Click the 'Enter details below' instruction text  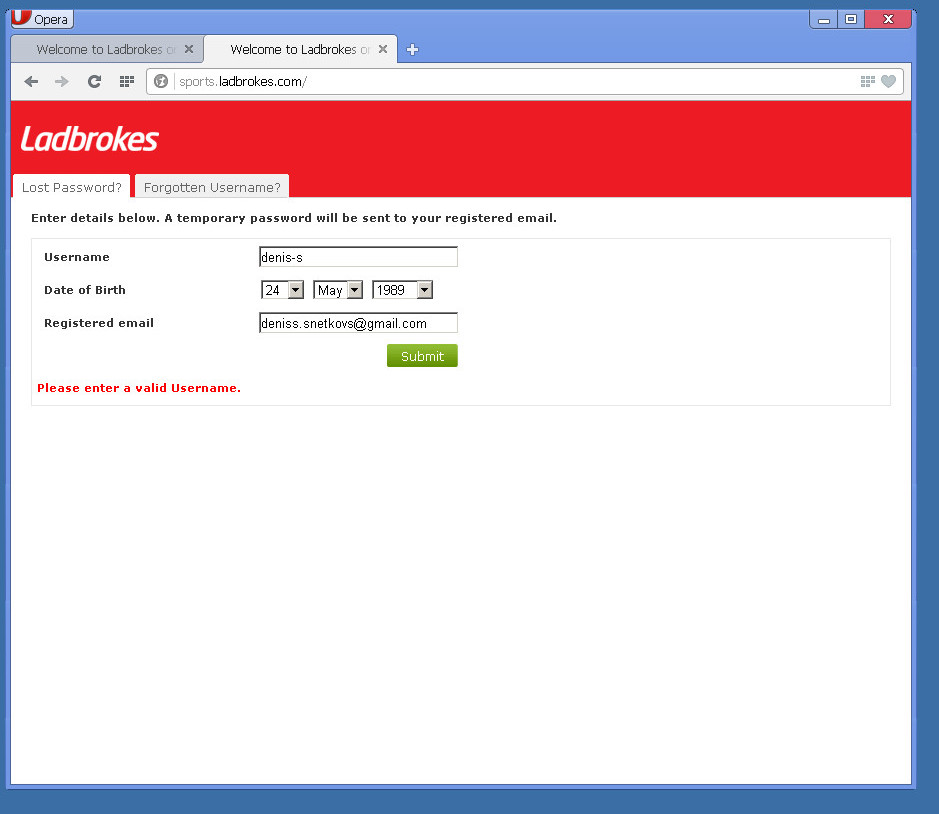click(294, 218)
